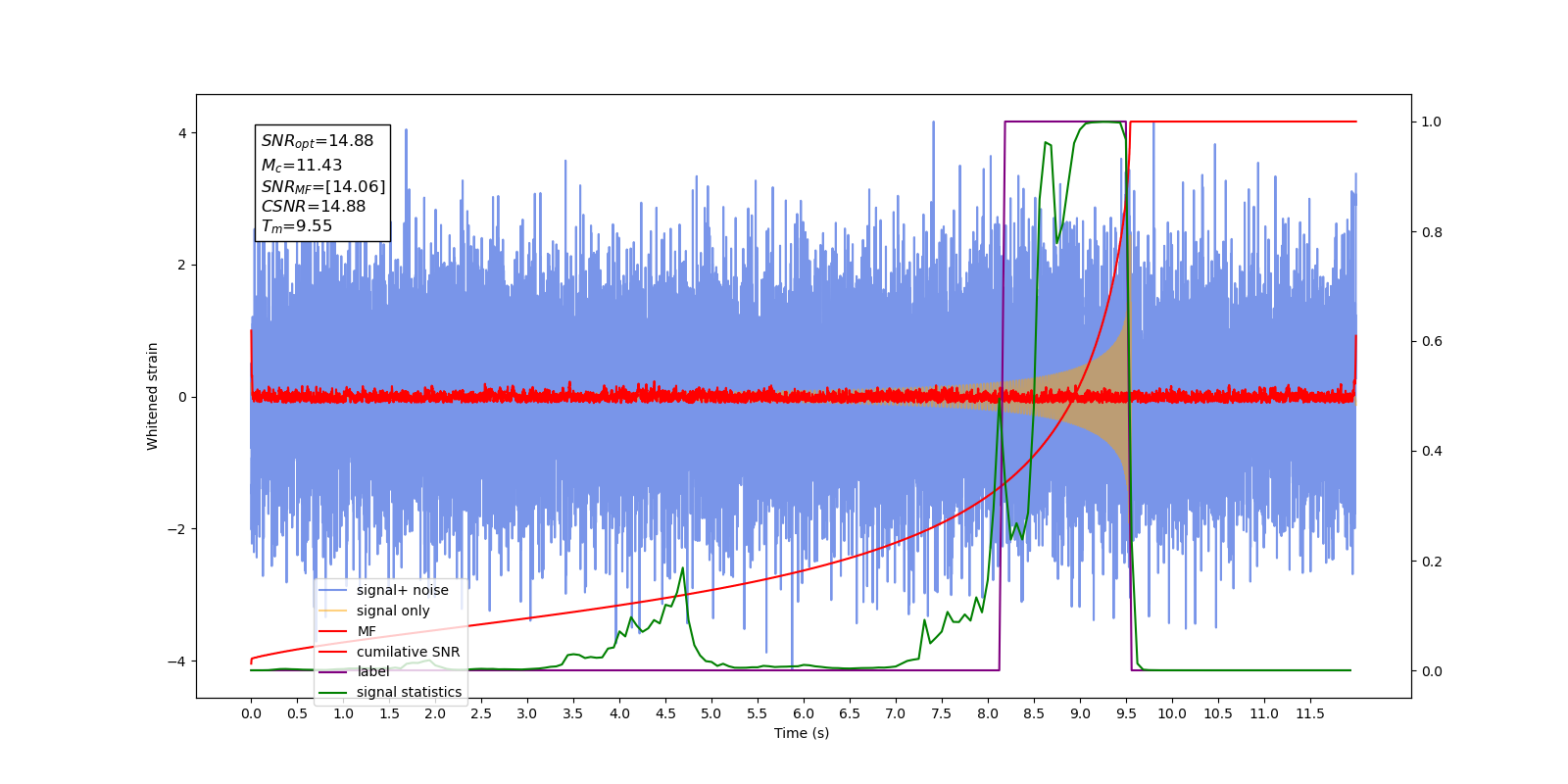Click the 'Whitened strain' y-axis label
Screen dimensions: 1568x784
point(152,396)
